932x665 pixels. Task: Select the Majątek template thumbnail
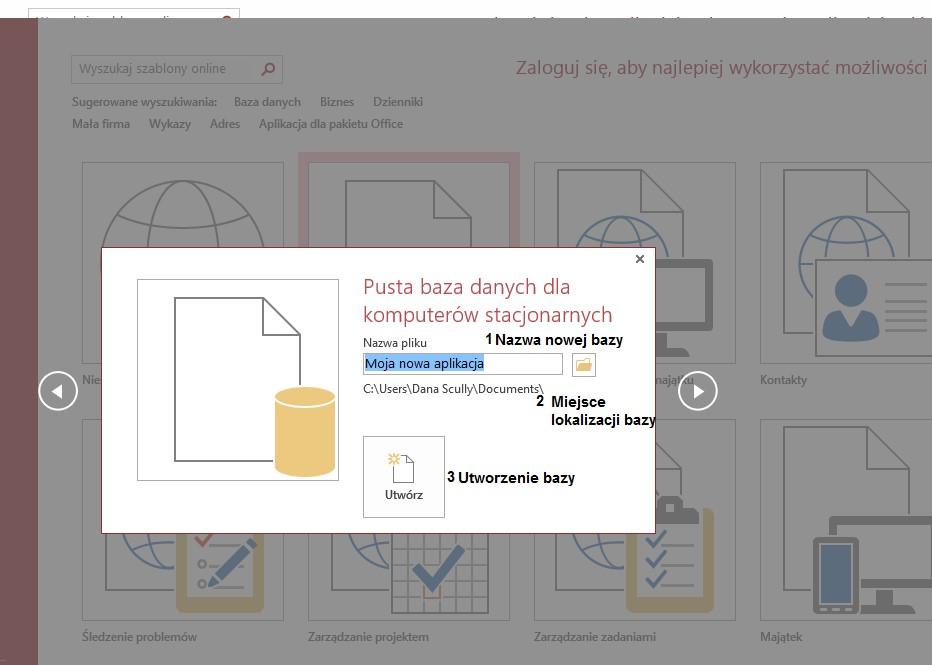(846, 520)
